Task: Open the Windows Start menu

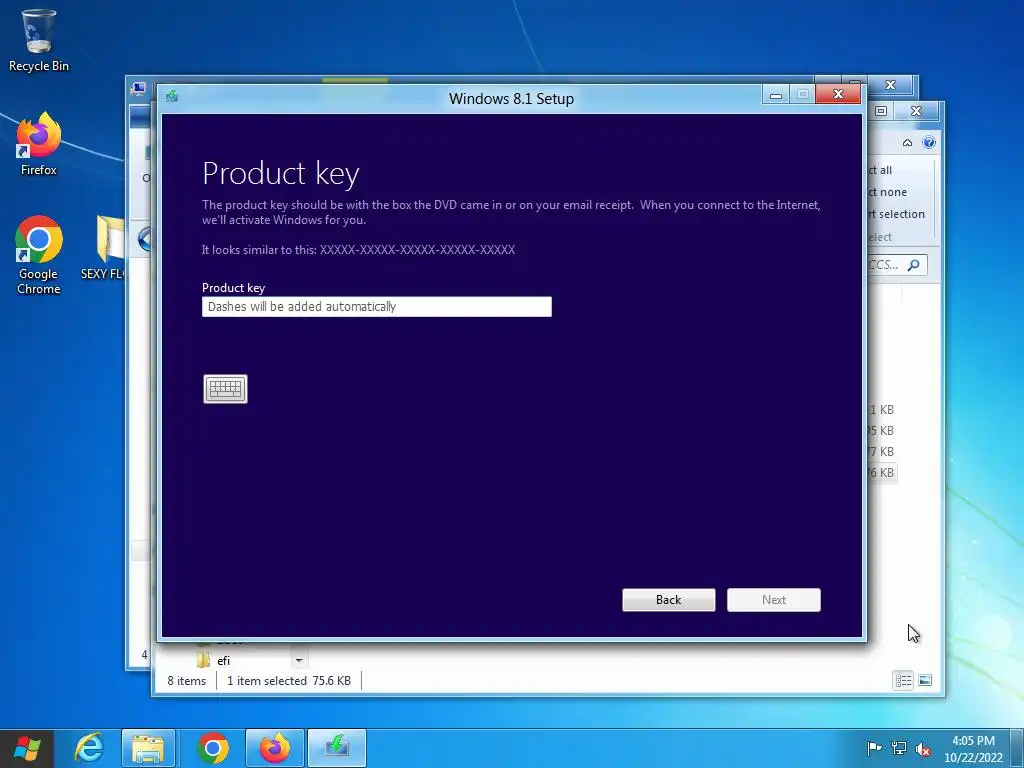Action: [27, 748]
